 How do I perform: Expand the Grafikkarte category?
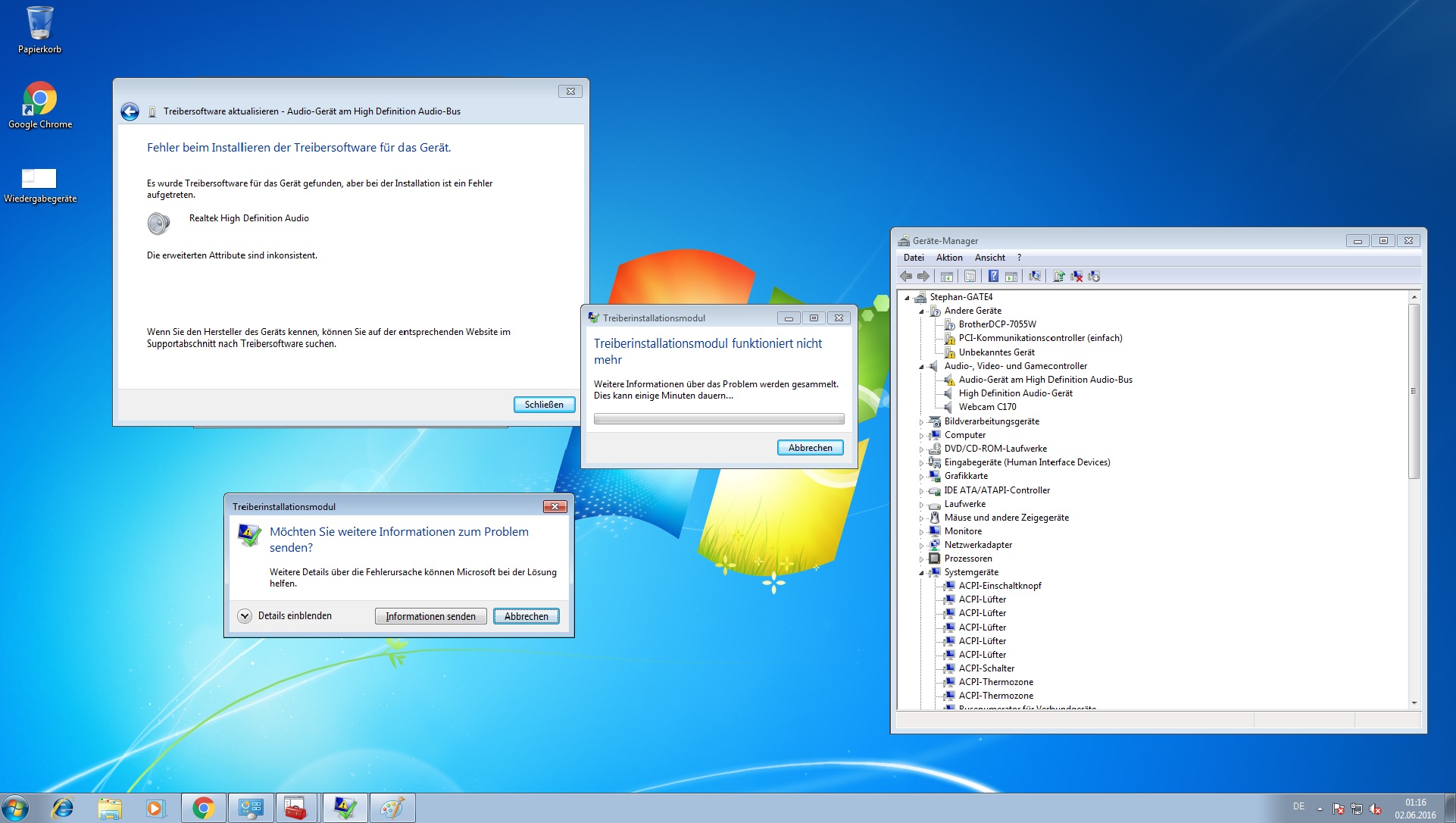(x=922, y=477)
